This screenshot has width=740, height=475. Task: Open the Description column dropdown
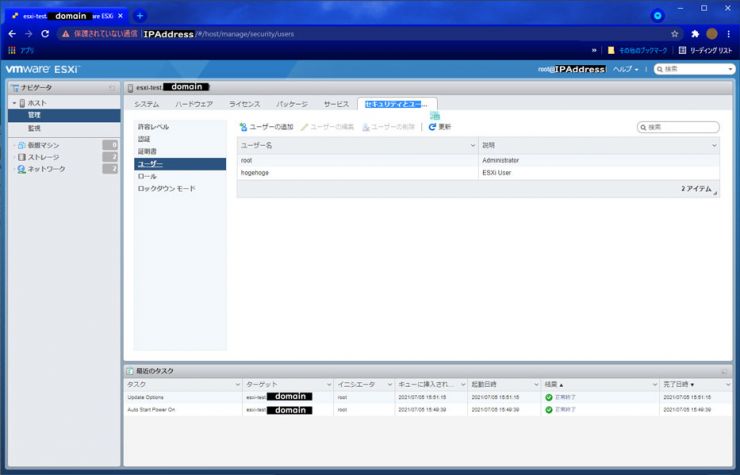click(714, 145)
